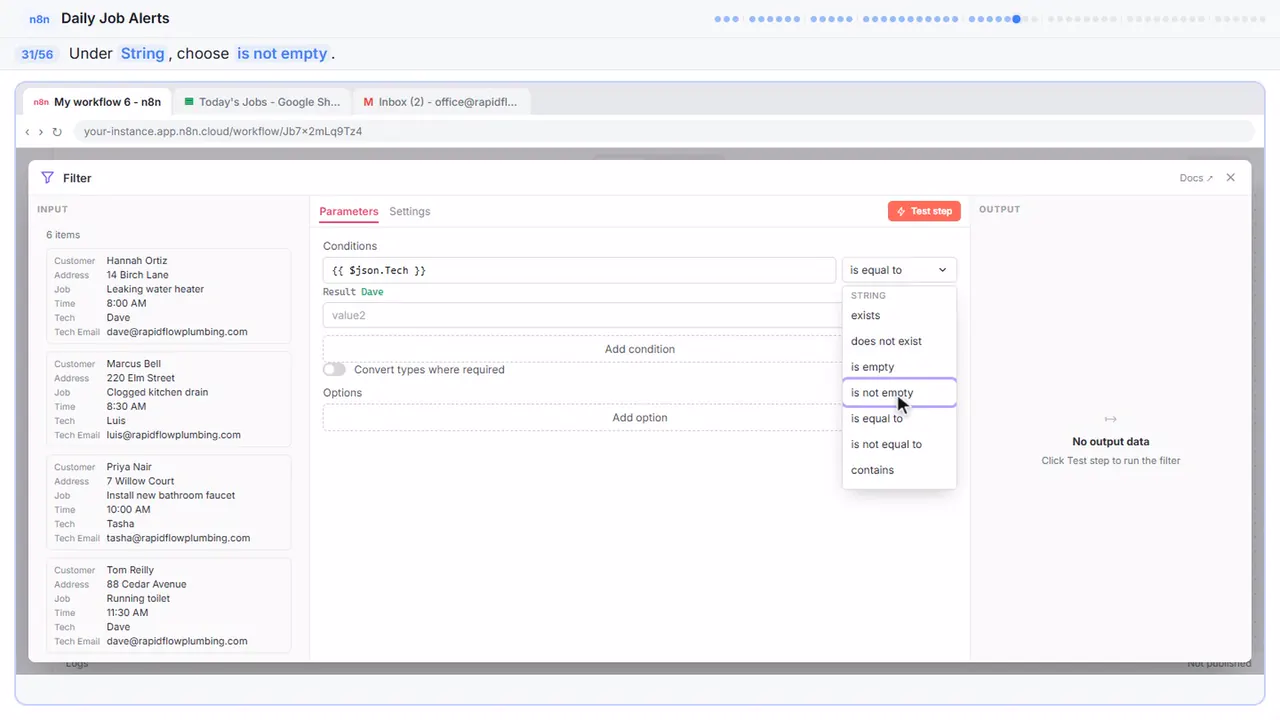Screen dimensions: 1280x720
Task: Click Add option
Action: click(640, 418)
